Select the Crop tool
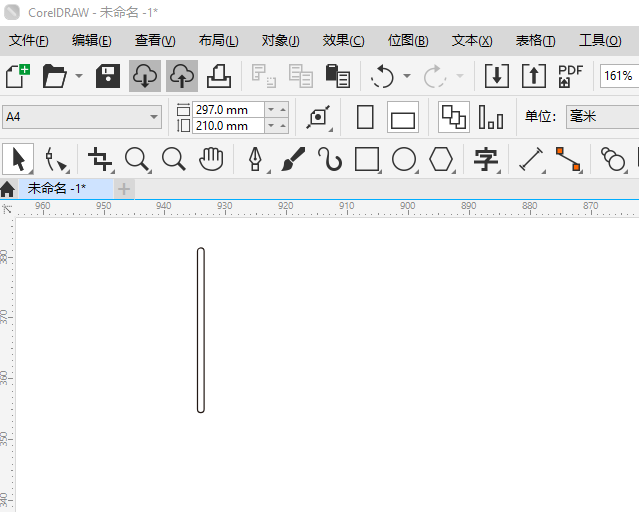 point(100,159)
